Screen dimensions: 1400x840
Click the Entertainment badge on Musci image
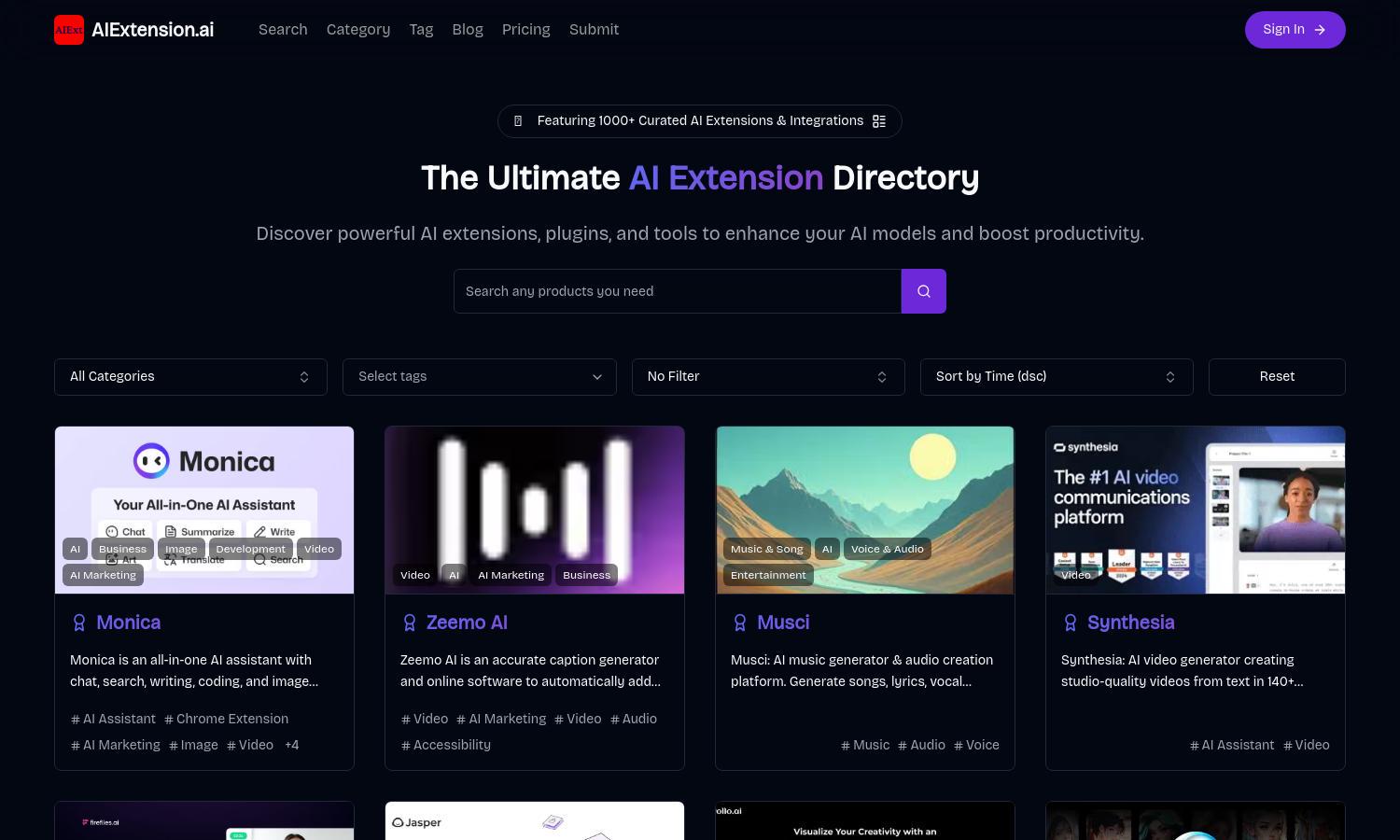(x=768, y=575)
